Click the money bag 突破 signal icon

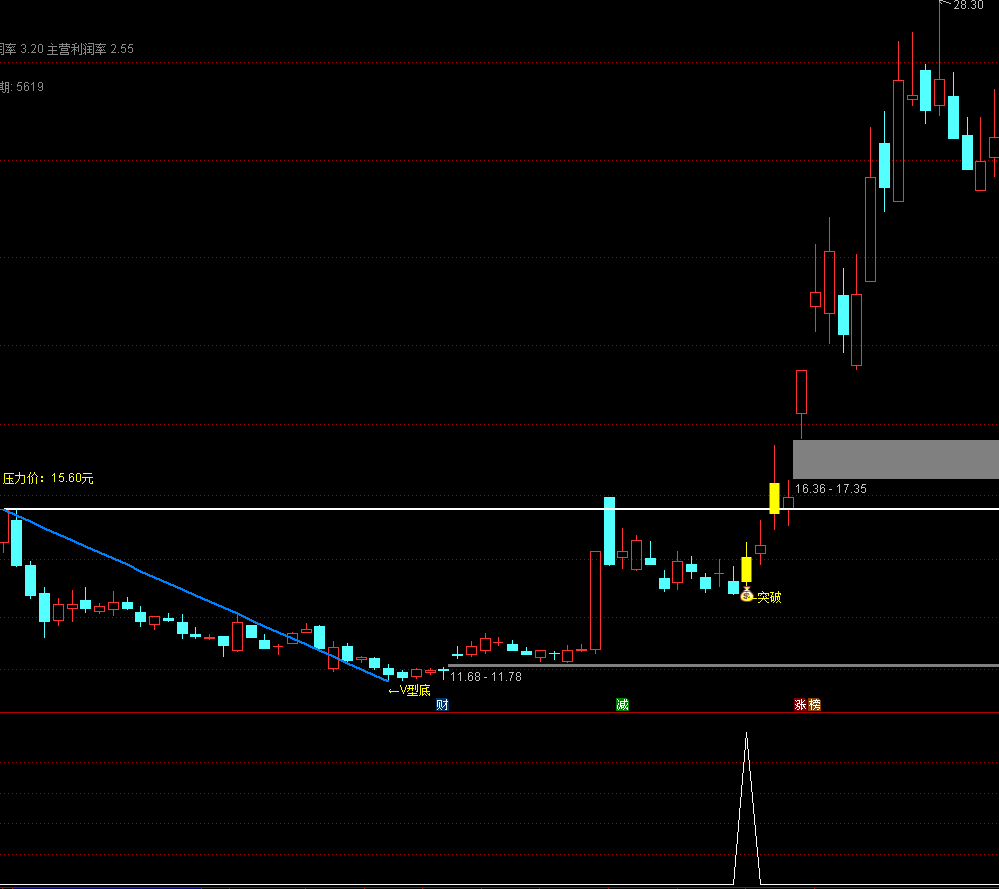tap(746, 596)
